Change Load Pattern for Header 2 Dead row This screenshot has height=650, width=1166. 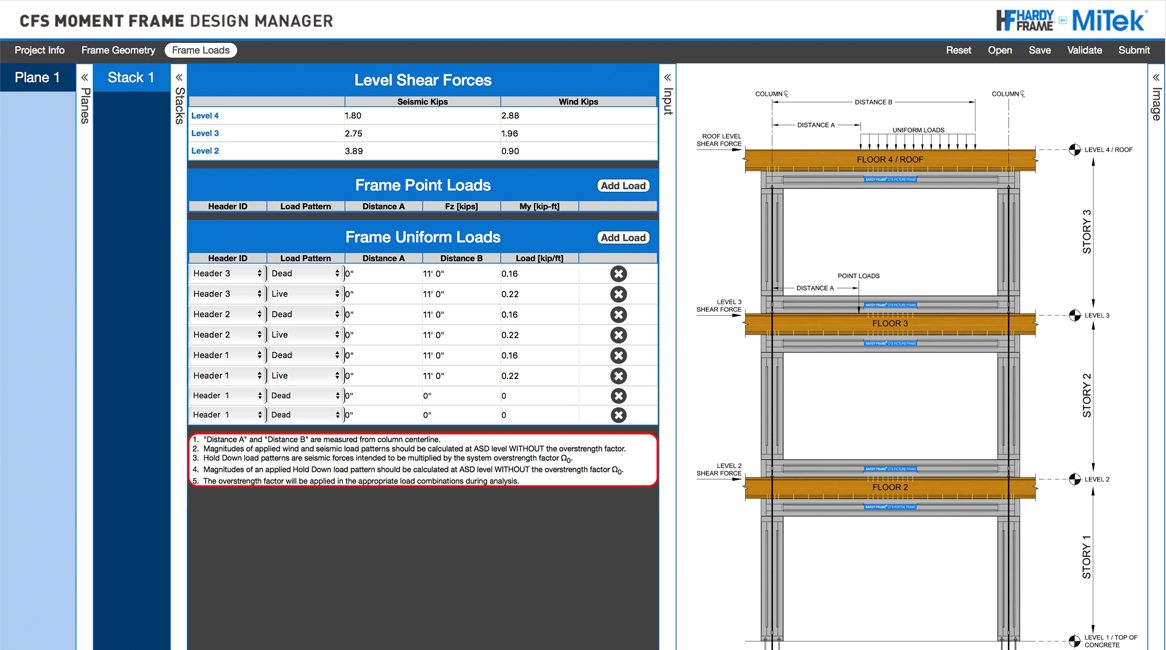(305, 314)
